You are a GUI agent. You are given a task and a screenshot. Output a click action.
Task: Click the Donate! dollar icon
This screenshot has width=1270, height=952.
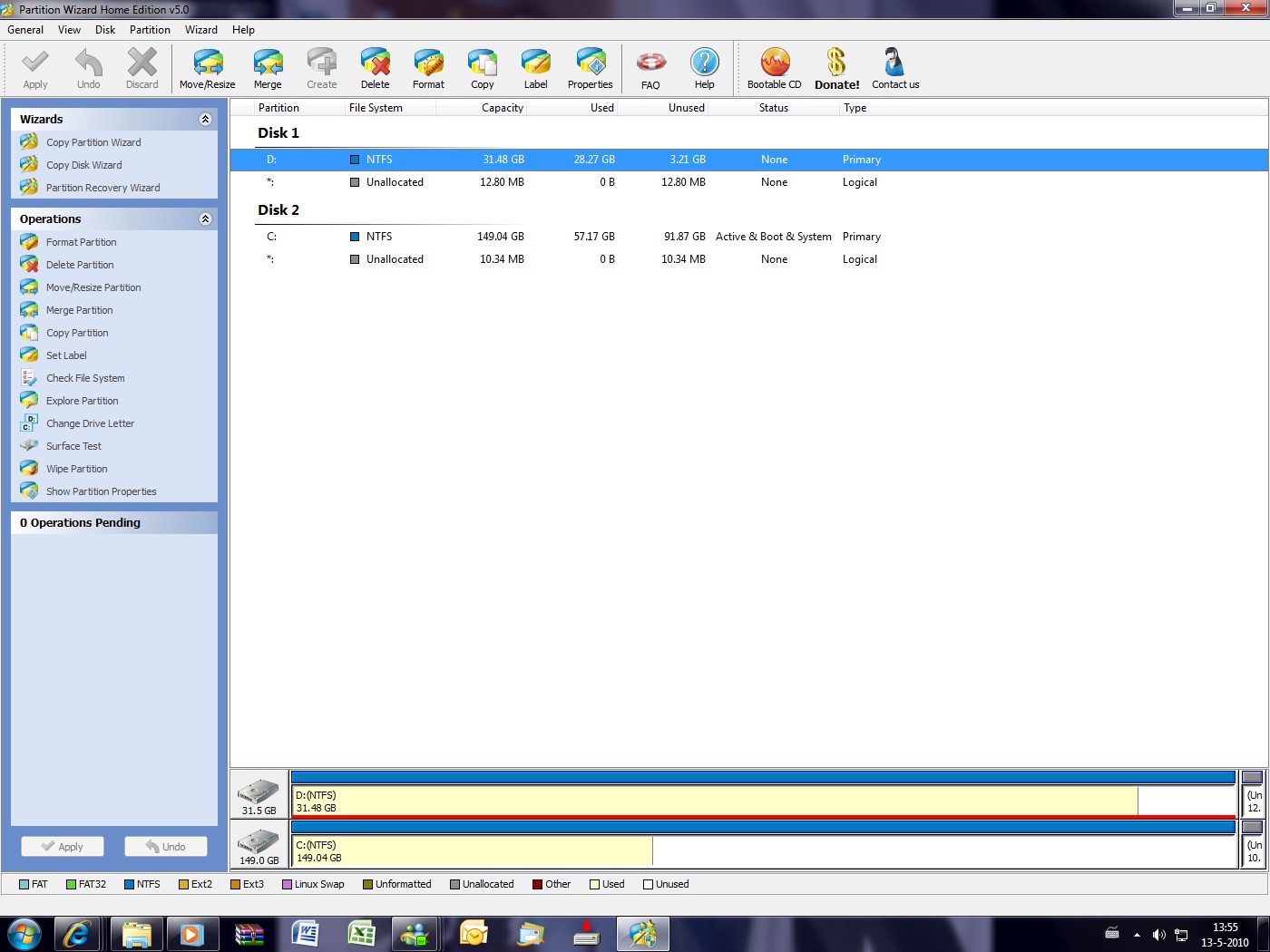tap(836, 69)
